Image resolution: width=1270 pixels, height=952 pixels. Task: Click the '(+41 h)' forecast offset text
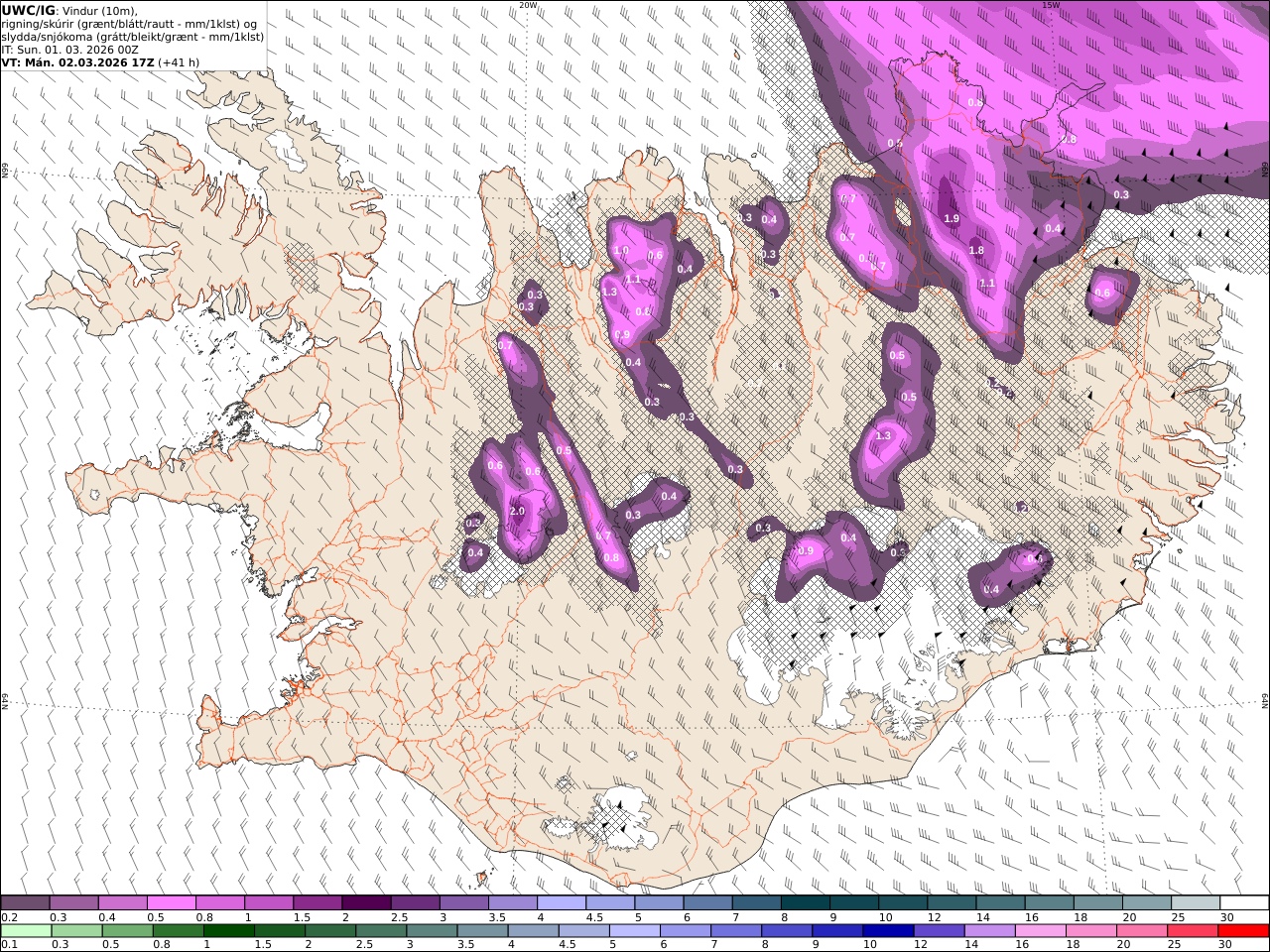(x=179, y=61)
